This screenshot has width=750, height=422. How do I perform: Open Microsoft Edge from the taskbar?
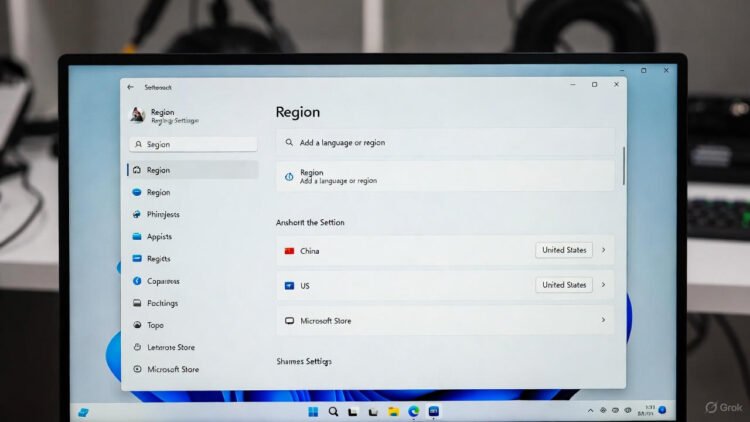pos(413,411)
